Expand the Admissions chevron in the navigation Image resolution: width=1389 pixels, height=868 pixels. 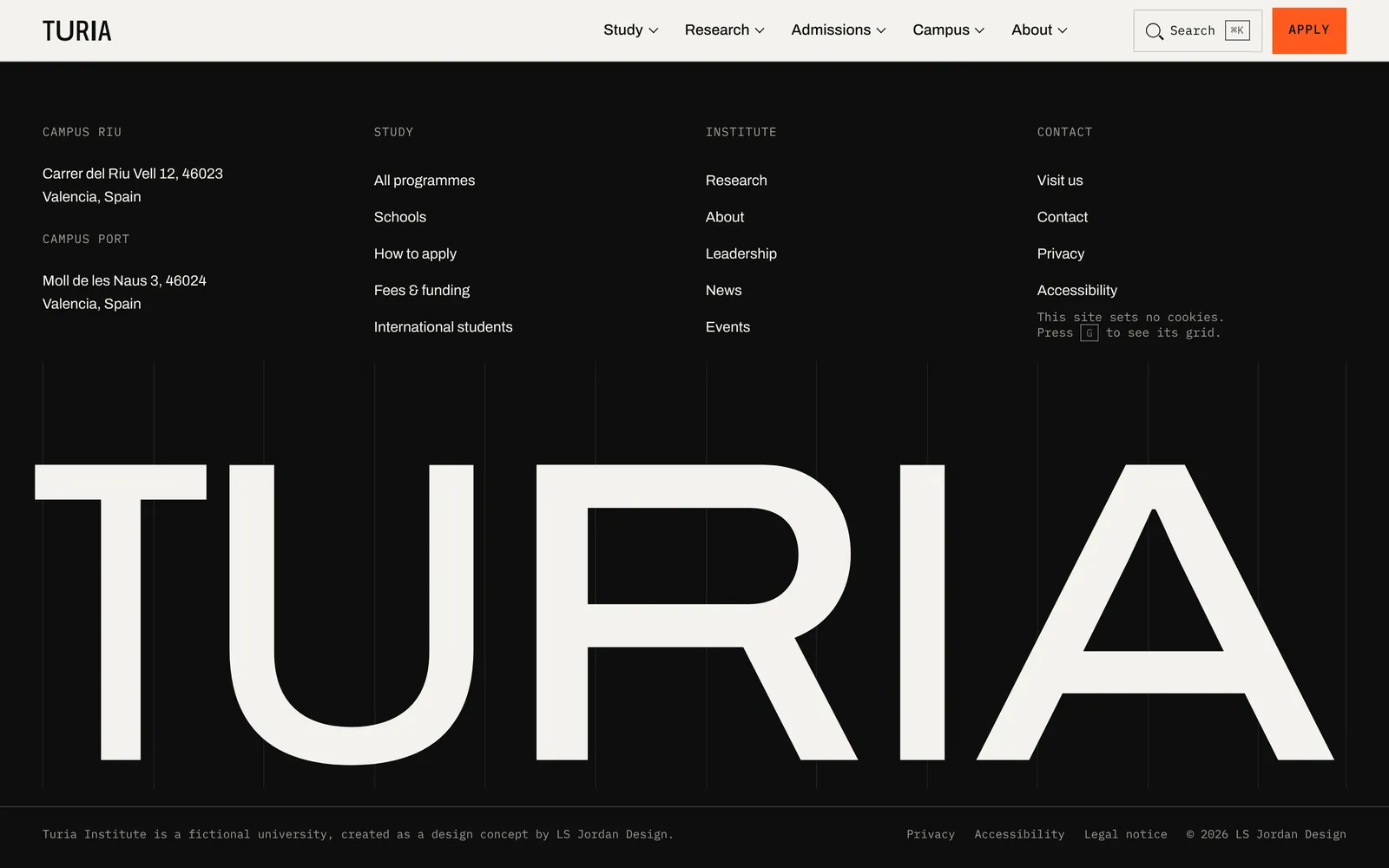(881, 30)
